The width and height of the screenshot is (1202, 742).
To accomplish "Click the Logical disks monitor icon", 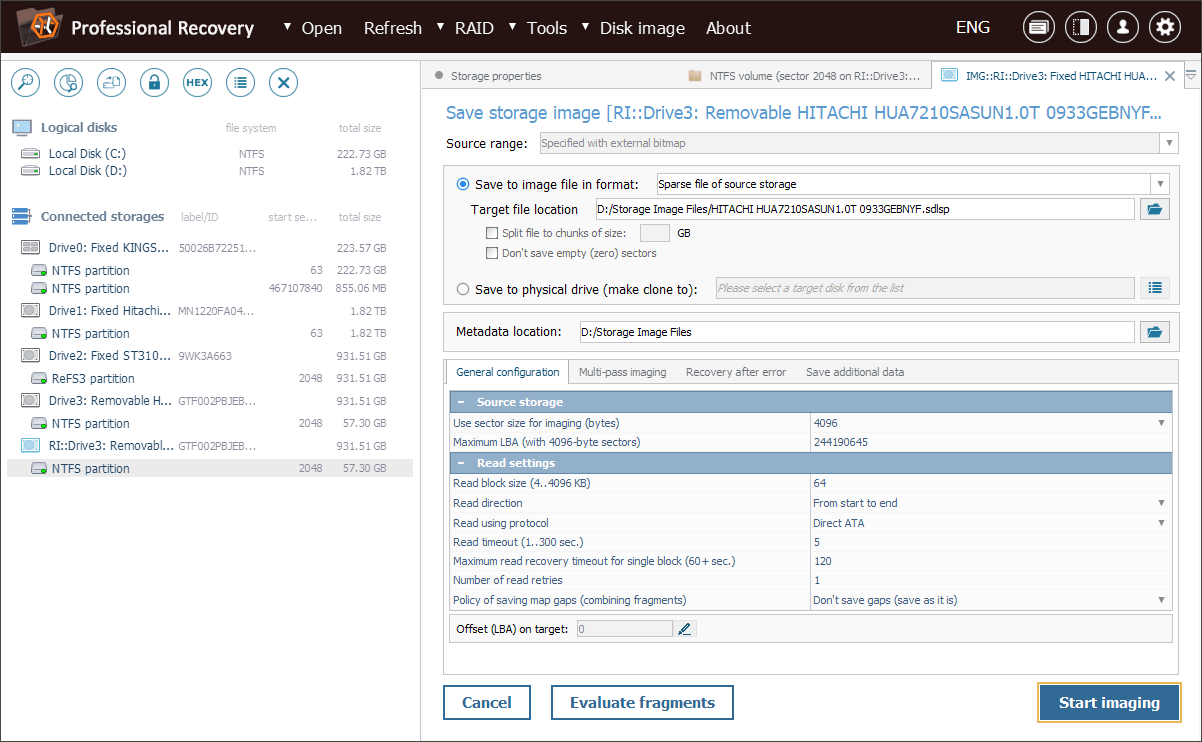I will coord(22,128).
